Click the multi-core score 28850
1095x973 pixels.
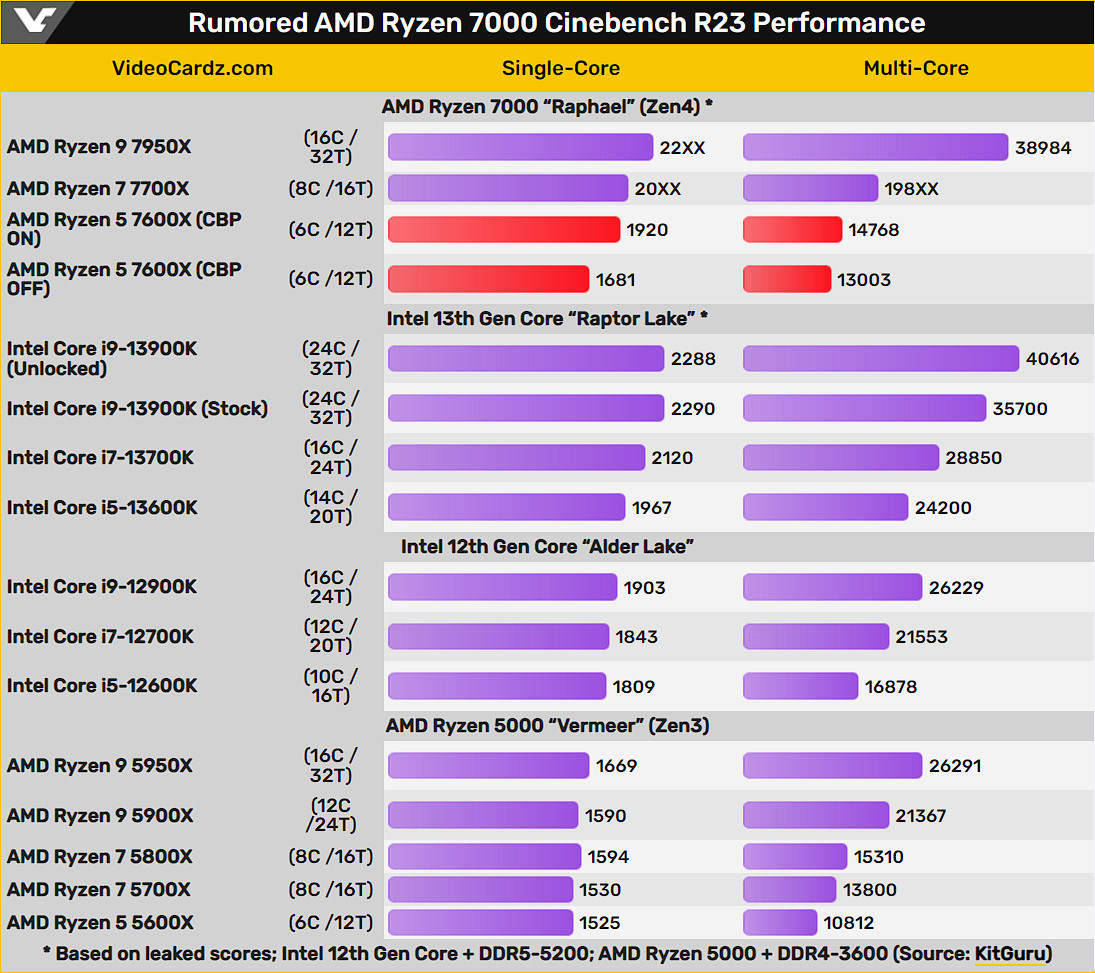(973, 458)
